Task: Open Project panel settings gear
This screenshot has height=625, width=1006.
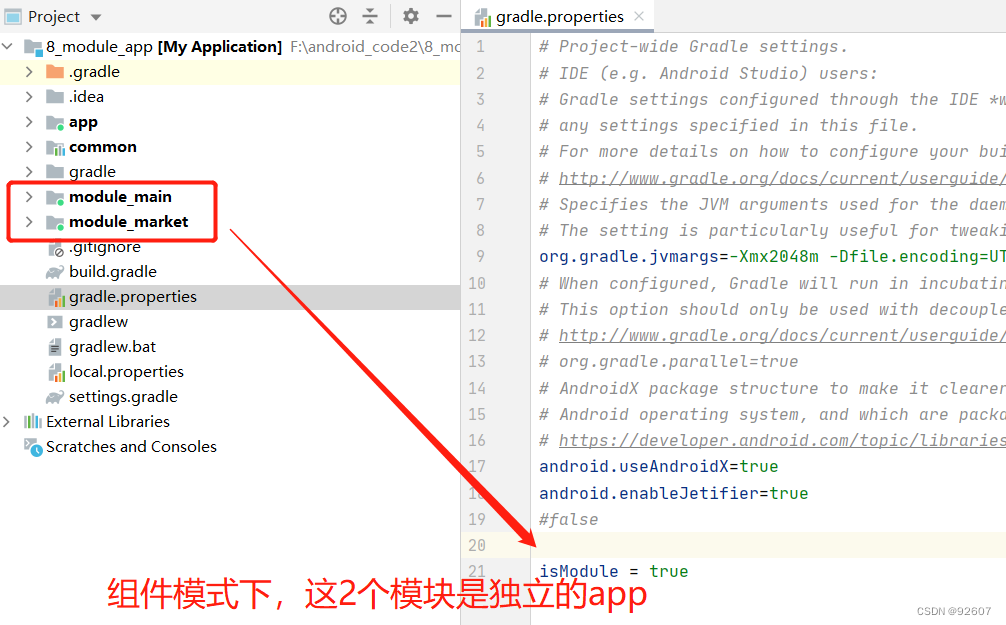Action: pyautogui.click(x=411, y=16)
